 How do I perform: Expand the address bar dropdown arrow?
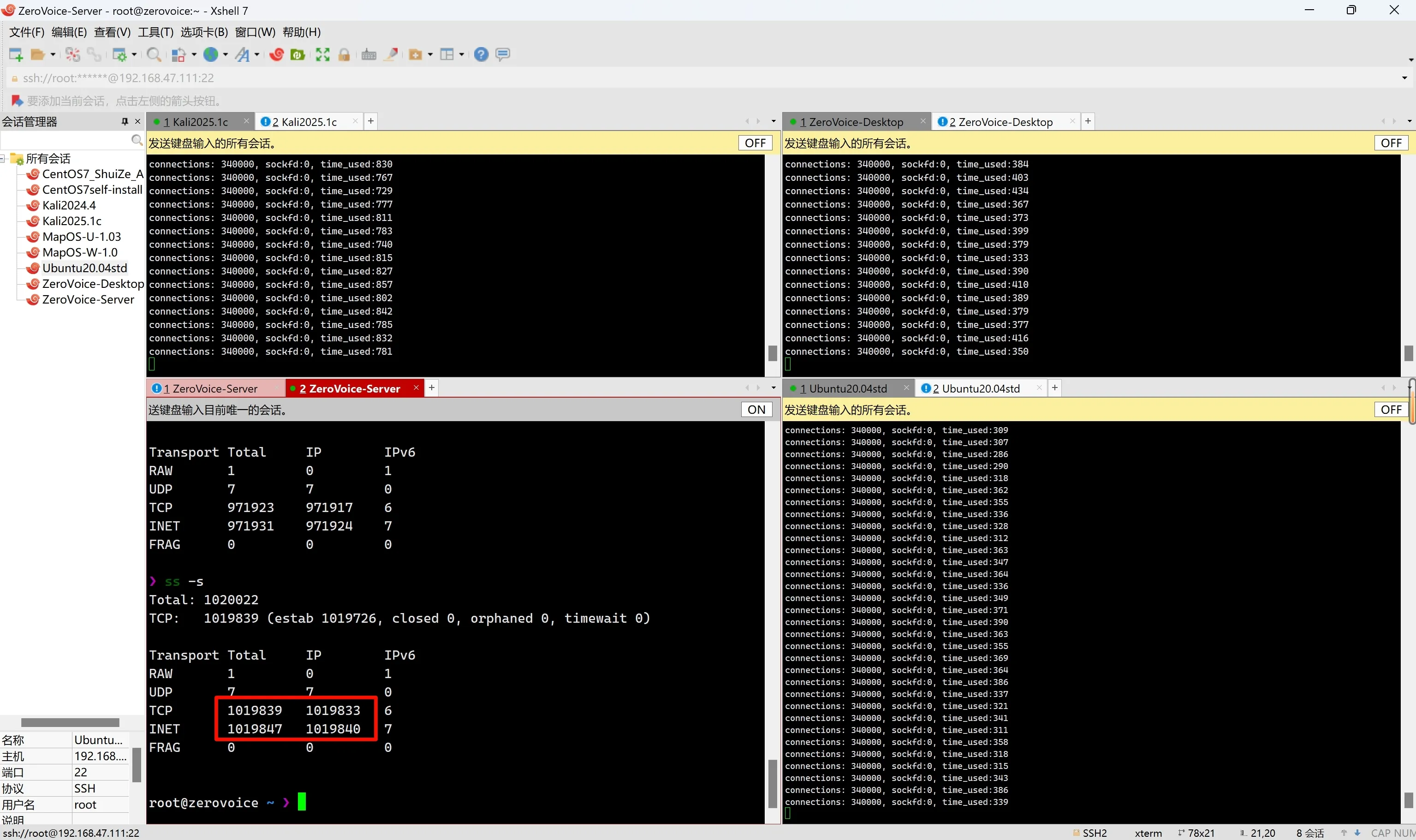pyautogui.click(x=1404, y=78)
